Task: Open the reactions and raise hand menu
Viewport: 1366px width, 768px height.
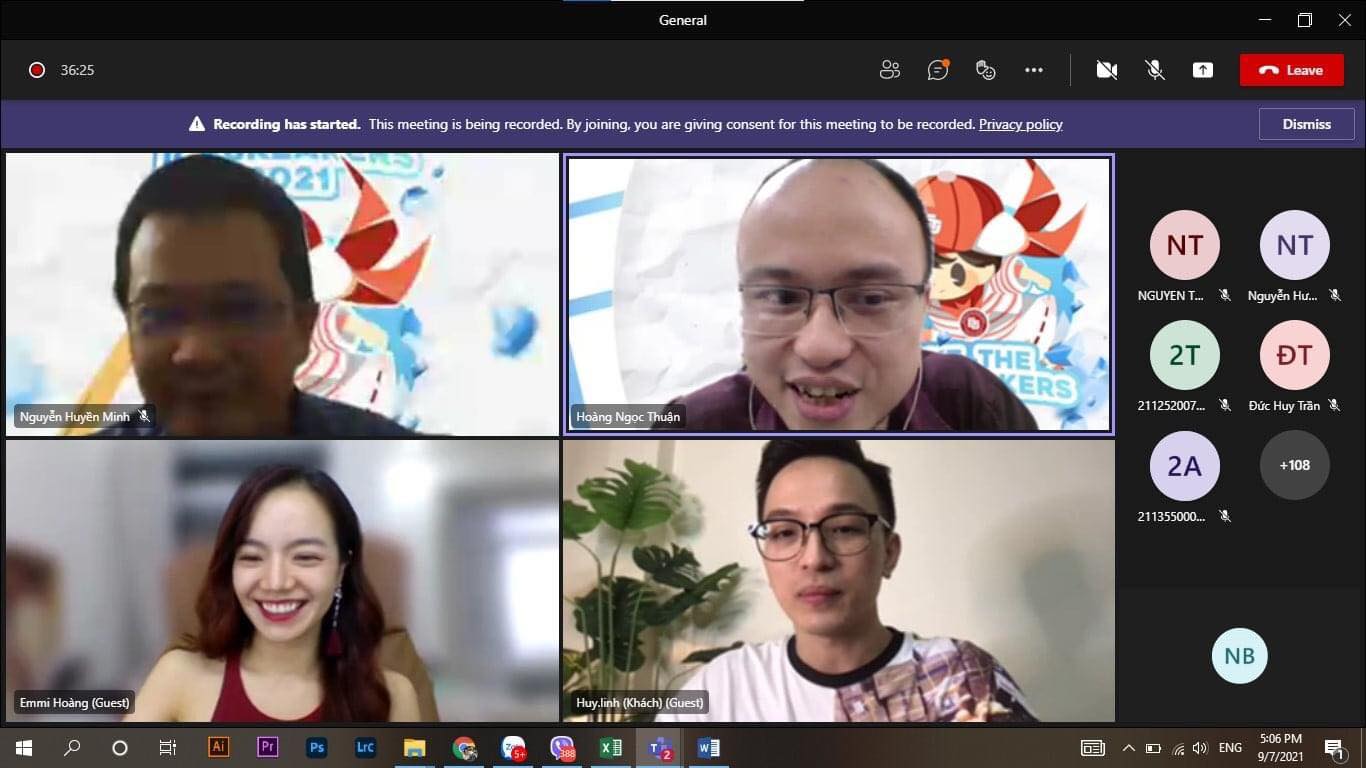Action: coord(986,70)
